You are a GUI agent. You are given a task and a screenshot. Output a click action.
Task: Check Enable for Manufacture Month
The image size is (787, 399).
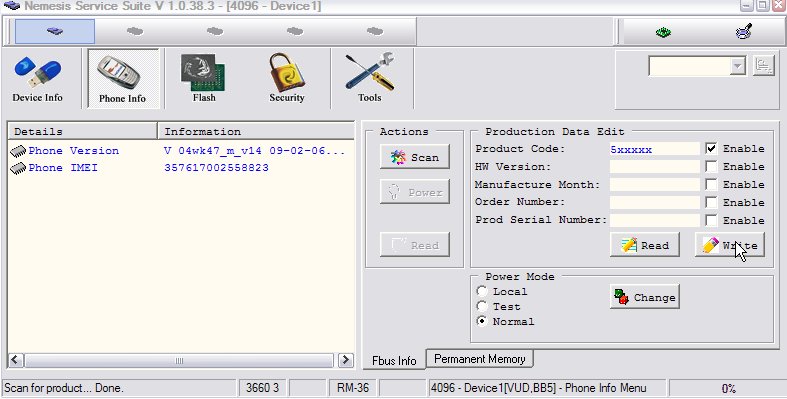click(x=711, y=185)
